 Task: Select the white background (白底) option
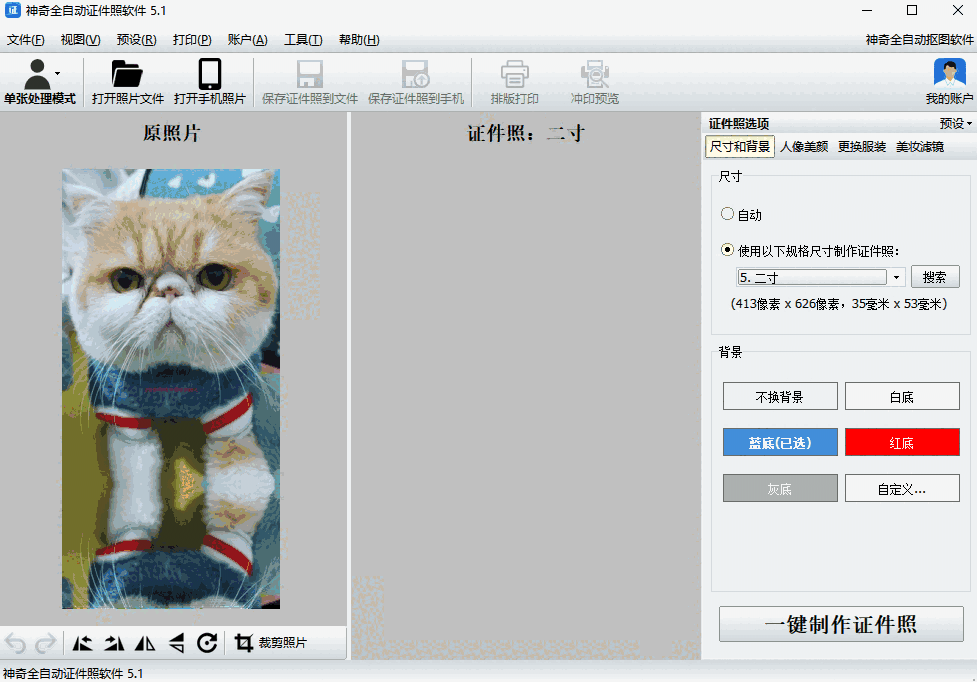902,396
